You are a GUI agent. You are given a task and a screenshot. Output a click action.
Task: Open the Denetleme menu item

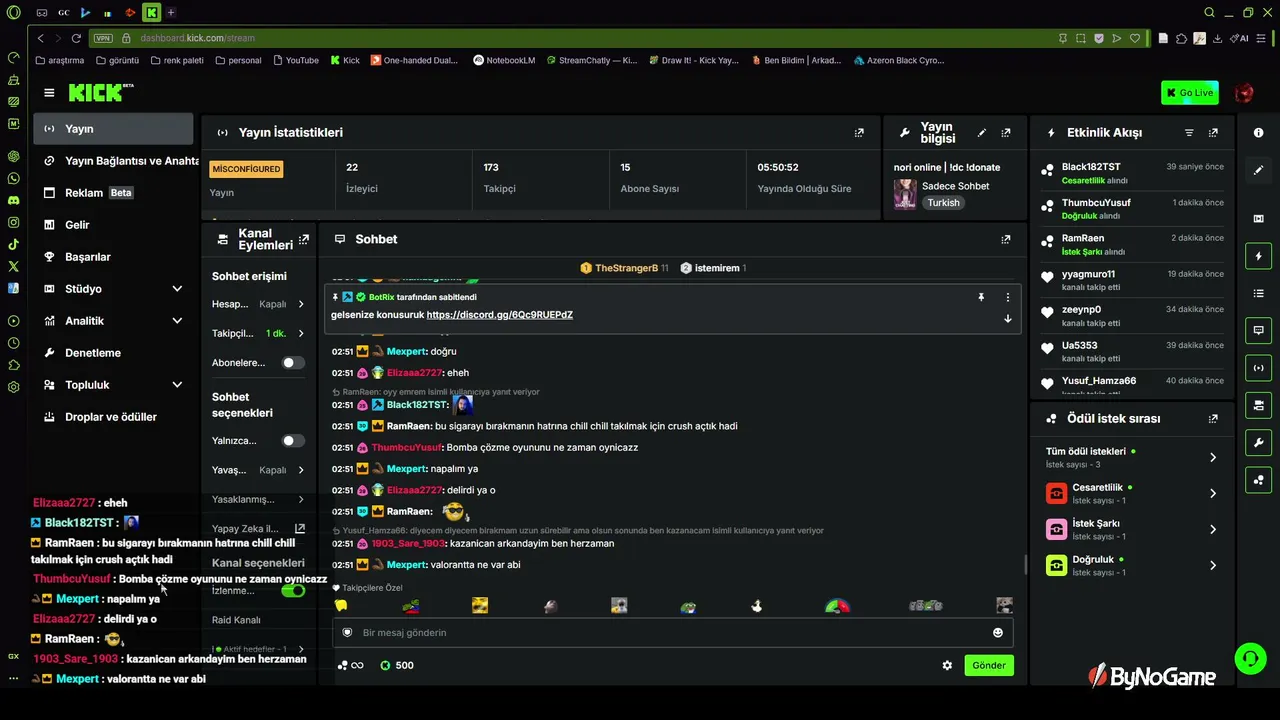click(113, 353)
